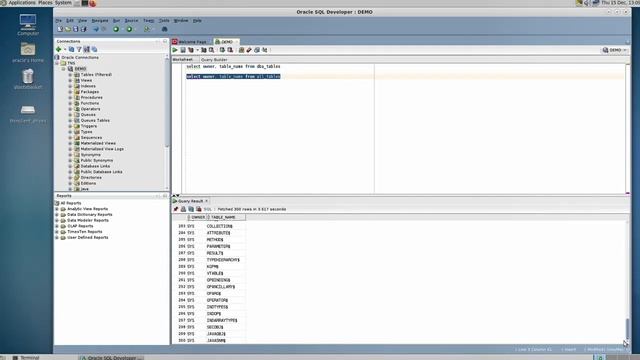Viewport: 640px width, 360px height.
Task: Sort by the OWNER column header
Action: (197, 217)
